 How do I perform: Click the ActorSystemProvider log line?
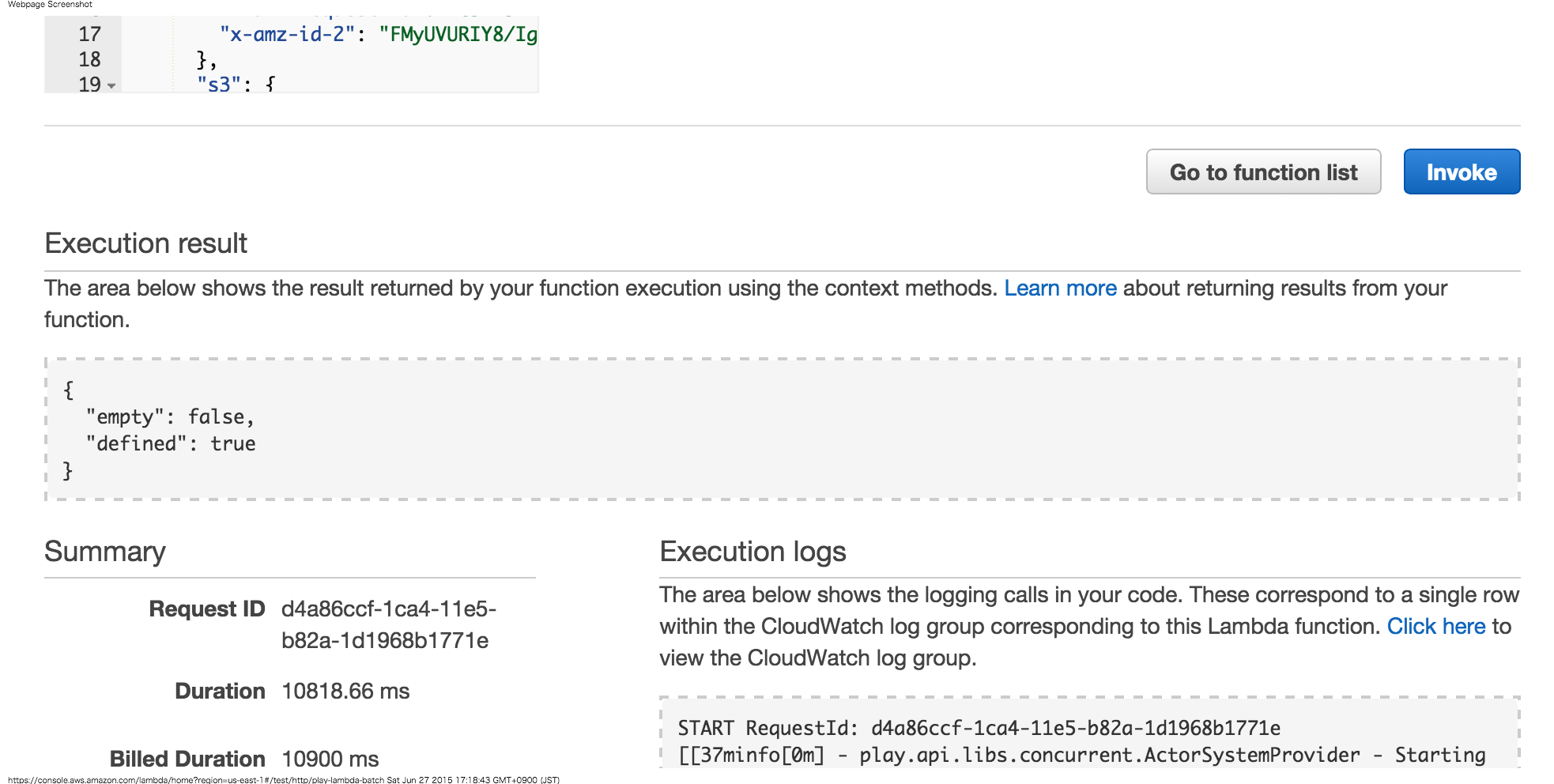point(1081,756)
